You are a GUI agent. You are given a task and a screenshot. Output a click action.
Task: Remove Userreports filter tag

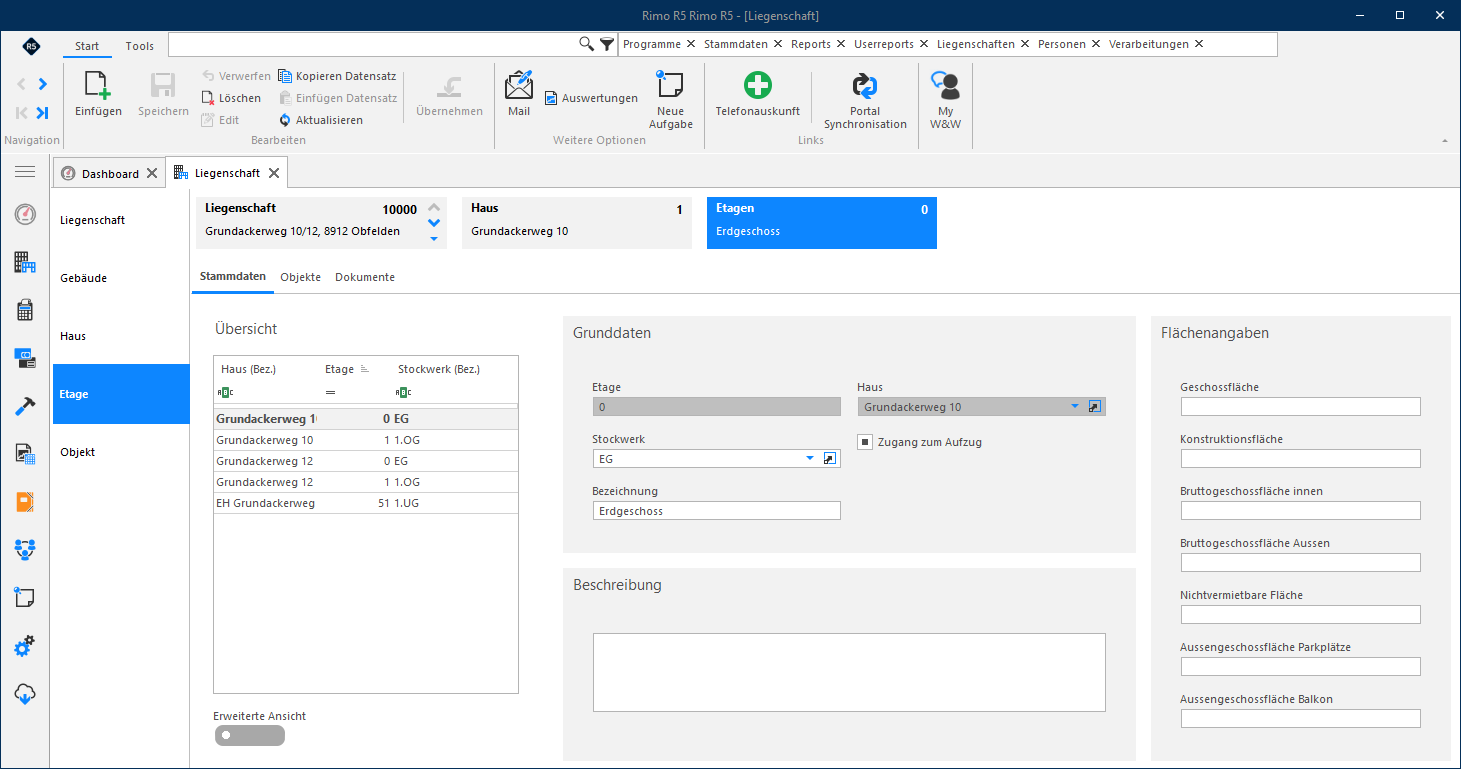[923, 44]
